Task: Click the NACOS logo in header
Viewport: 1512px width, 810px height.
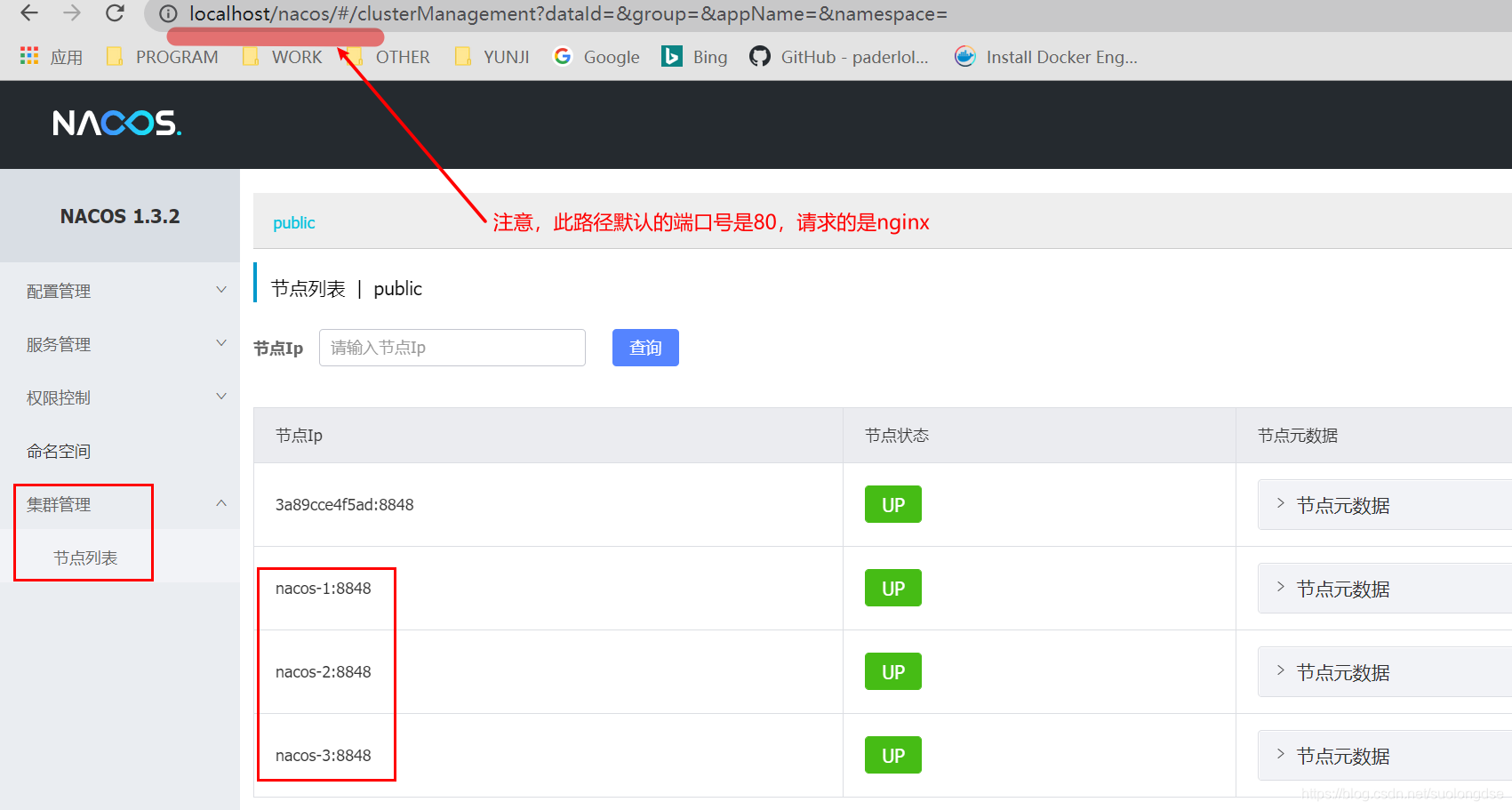Action: [x=116, y=123]
